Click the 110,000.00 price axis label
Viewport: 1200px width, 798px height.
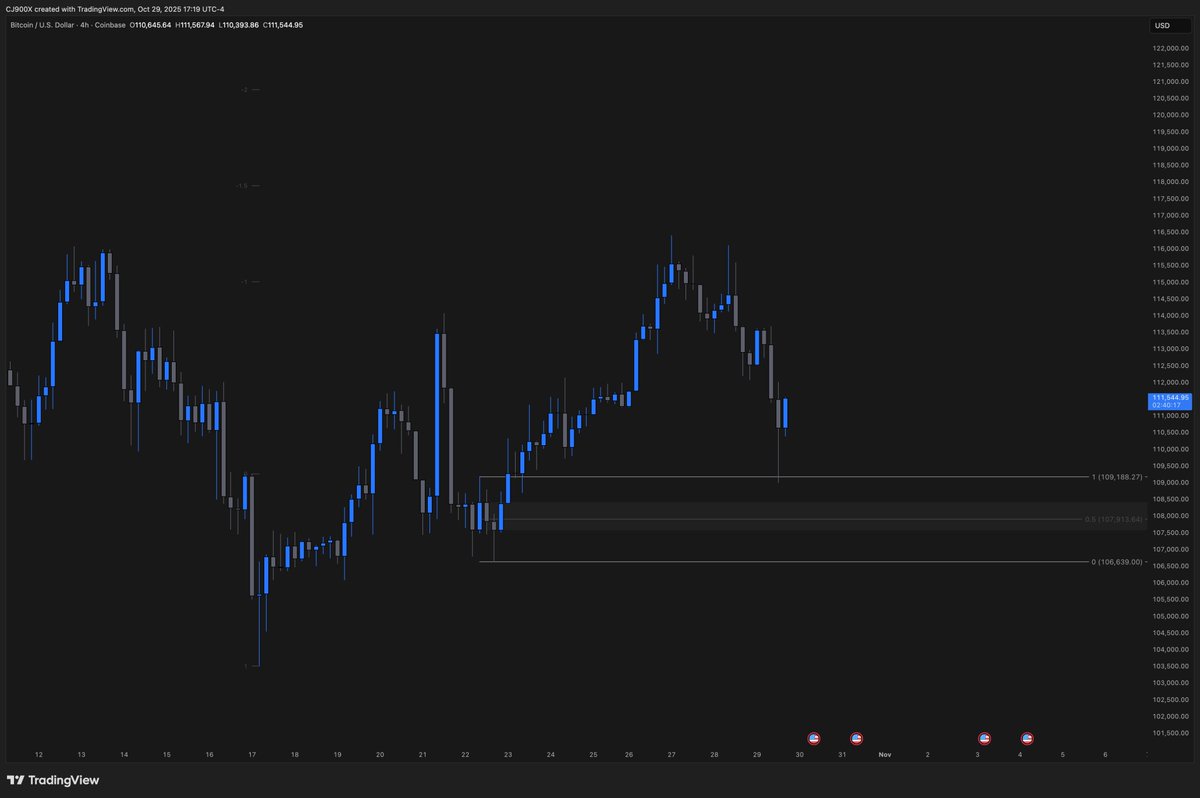pyautogui.click(x=1170, y=449)
